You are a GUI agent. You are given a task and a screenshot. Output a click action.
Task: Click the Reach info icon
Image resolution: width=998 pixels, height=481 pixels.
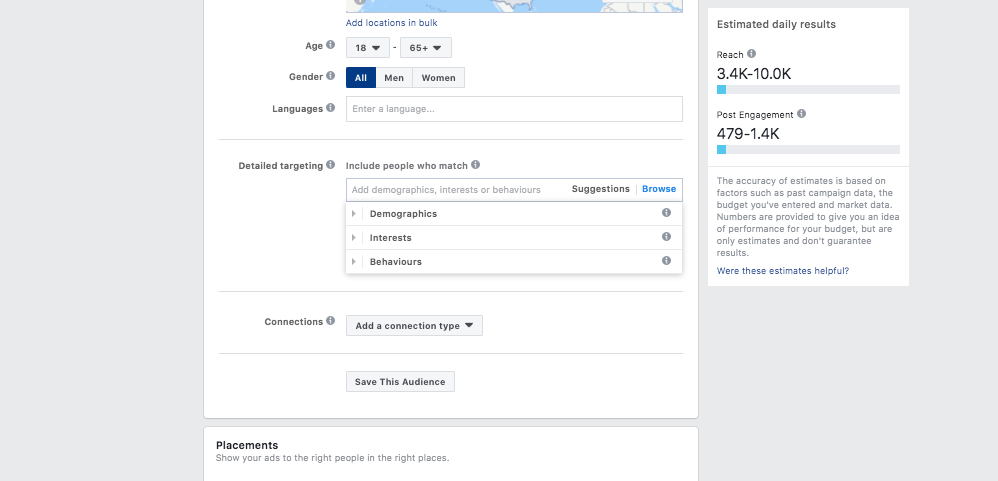tap(752, 53)
